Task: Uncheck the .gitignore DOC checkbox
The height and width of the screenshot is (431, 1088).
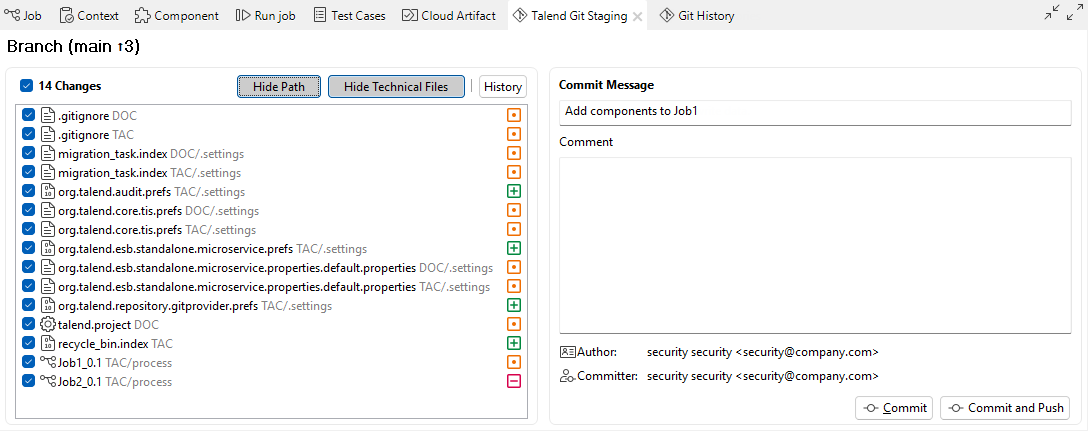Action: point(28,115)
